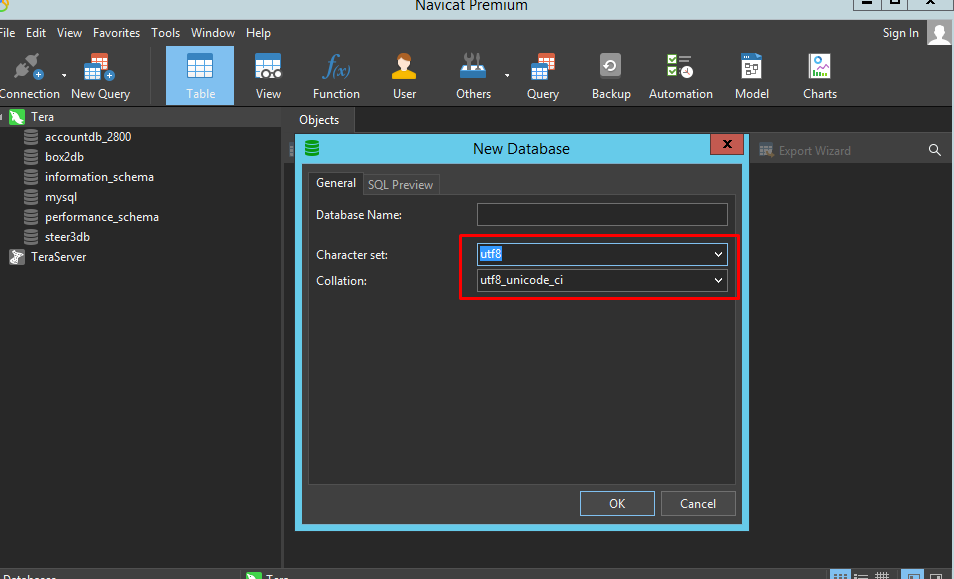The width and height of the screenshot is (954, 579).
Task: Switch to the Objects tab
Action: 319,120
